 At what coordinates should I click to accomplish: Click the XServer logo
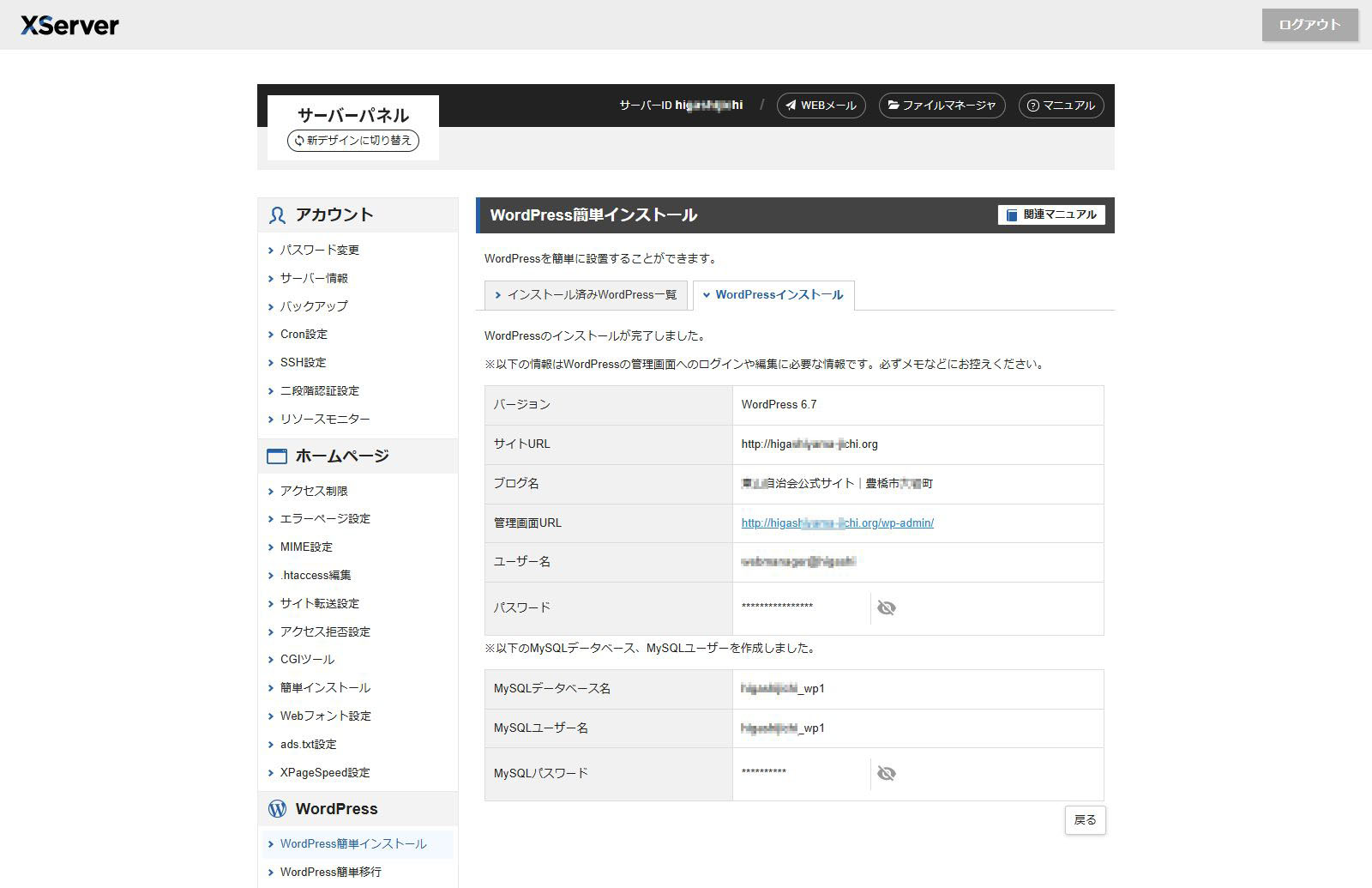69,25
